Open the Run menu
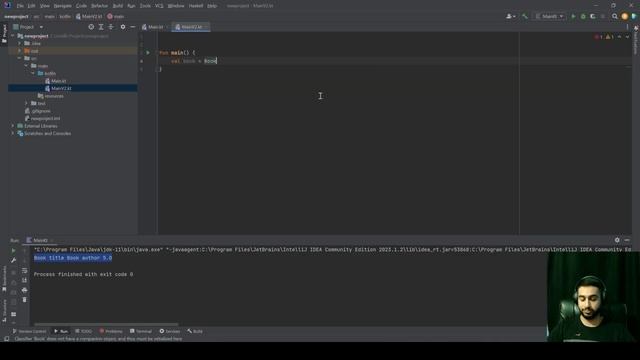The height and width of the screenshot is (360, 640). click(131, 6)
